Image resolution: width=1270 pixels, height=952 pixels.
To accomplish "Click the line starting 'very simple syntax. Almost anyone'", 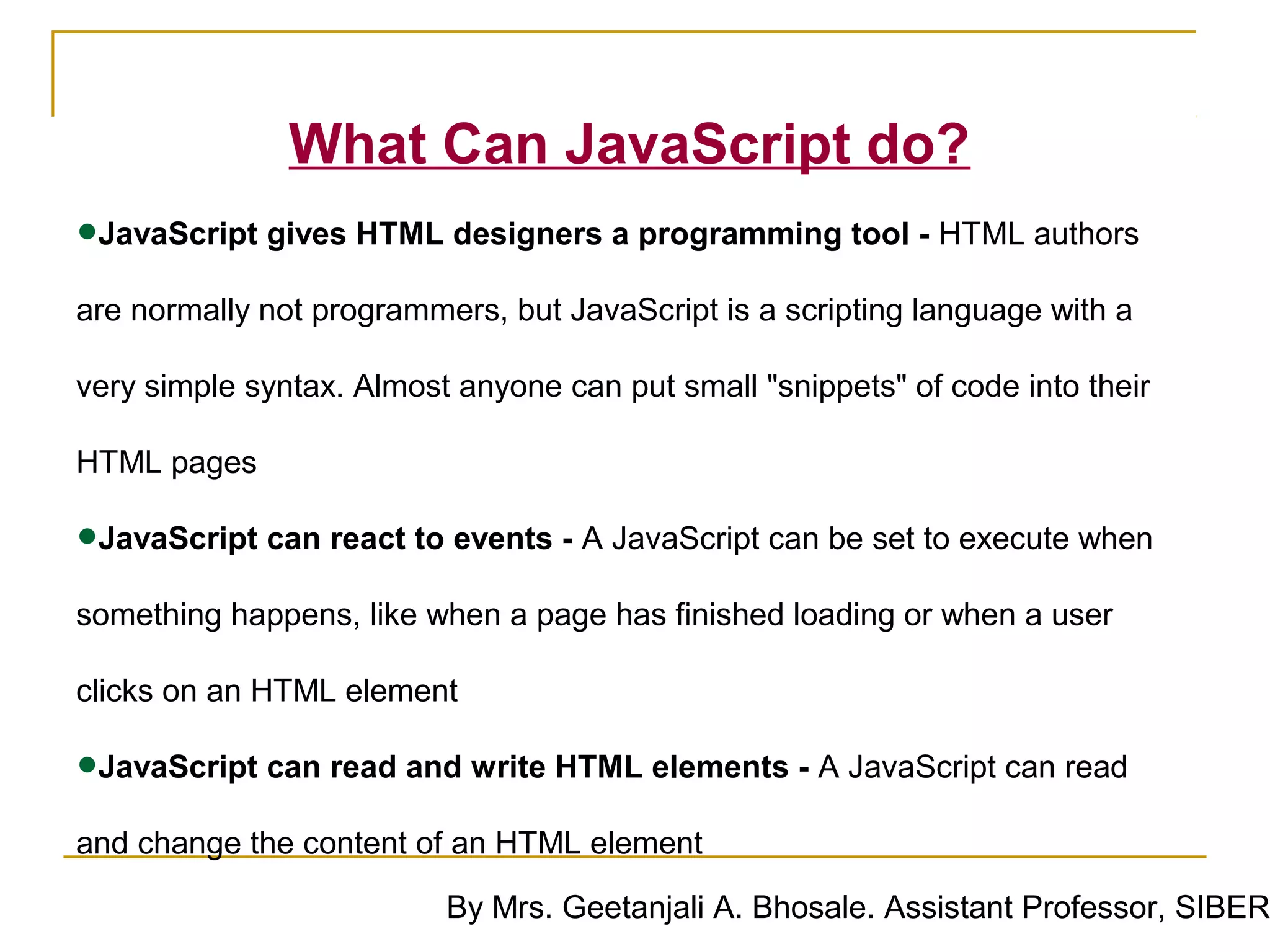I will (613, 387).
